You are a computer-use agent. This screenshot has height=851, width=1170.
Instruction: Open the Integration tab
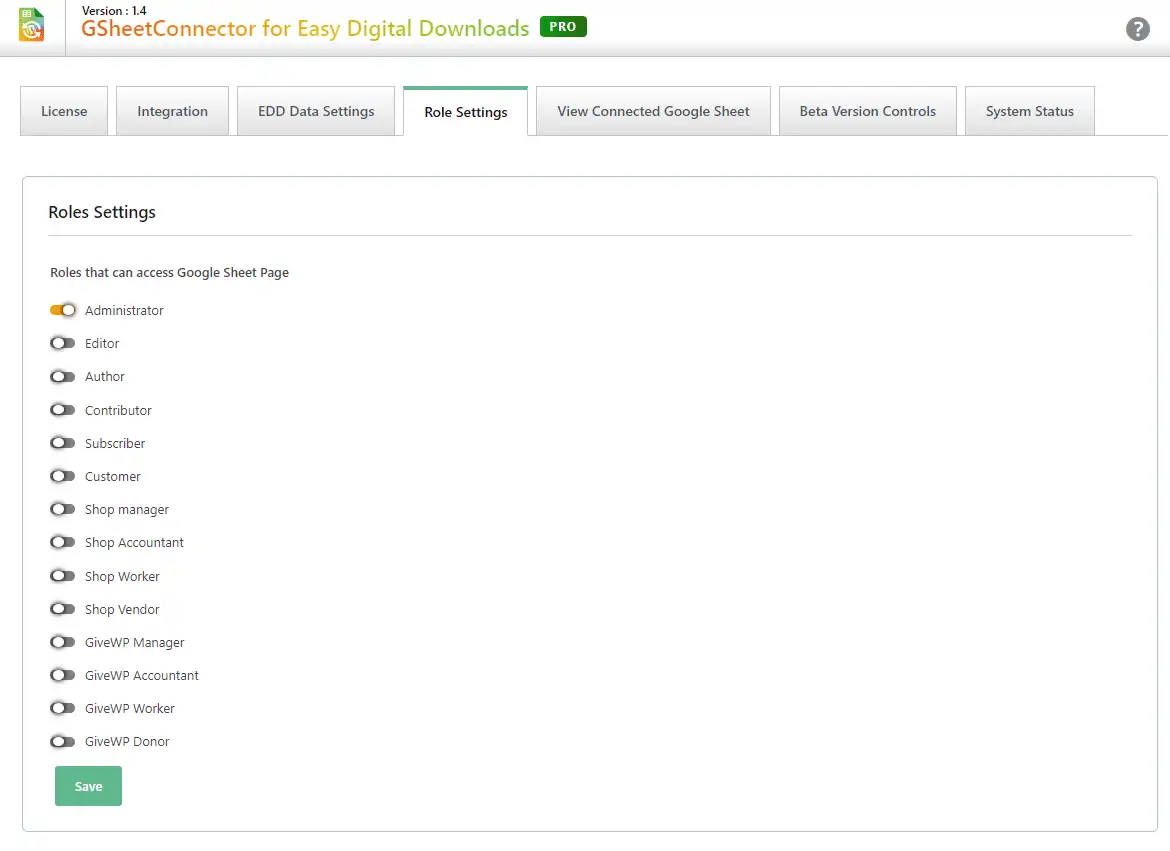click(x=172, y=111)
